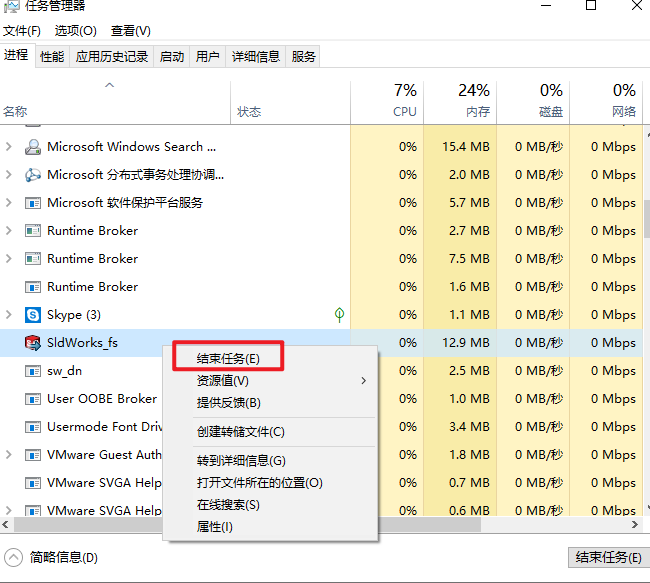Click the sw_dn process icon
Viewport: 650px width, 583px height.
click(32, 371)
